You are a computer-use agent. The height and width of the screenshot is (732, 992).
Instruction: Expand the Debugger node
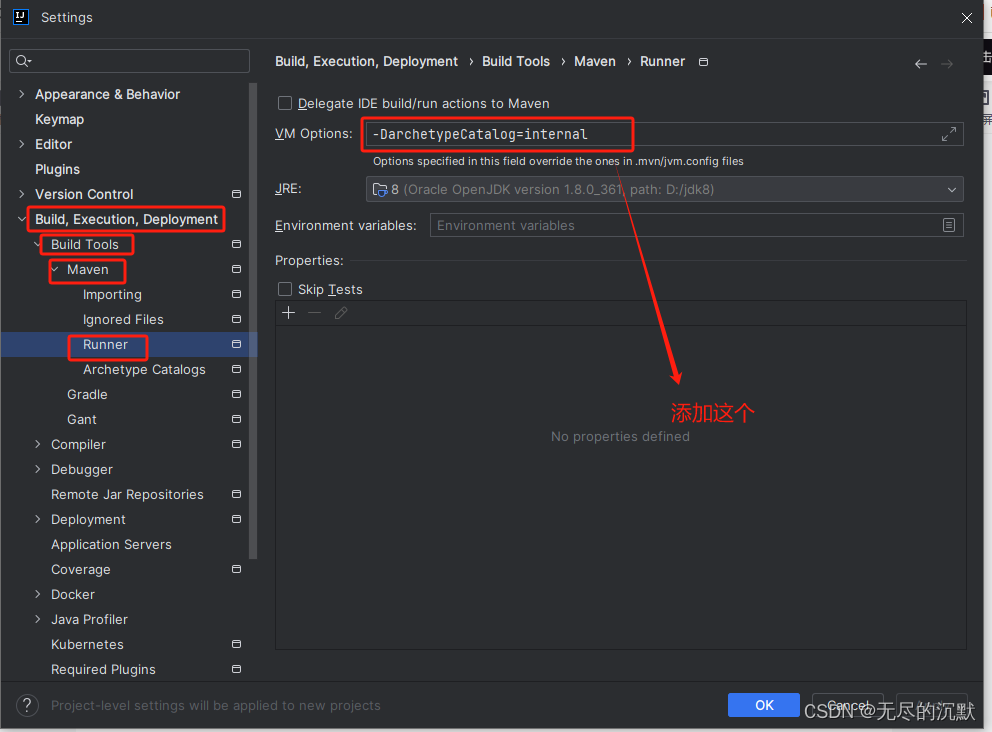(x=37, y=469)
